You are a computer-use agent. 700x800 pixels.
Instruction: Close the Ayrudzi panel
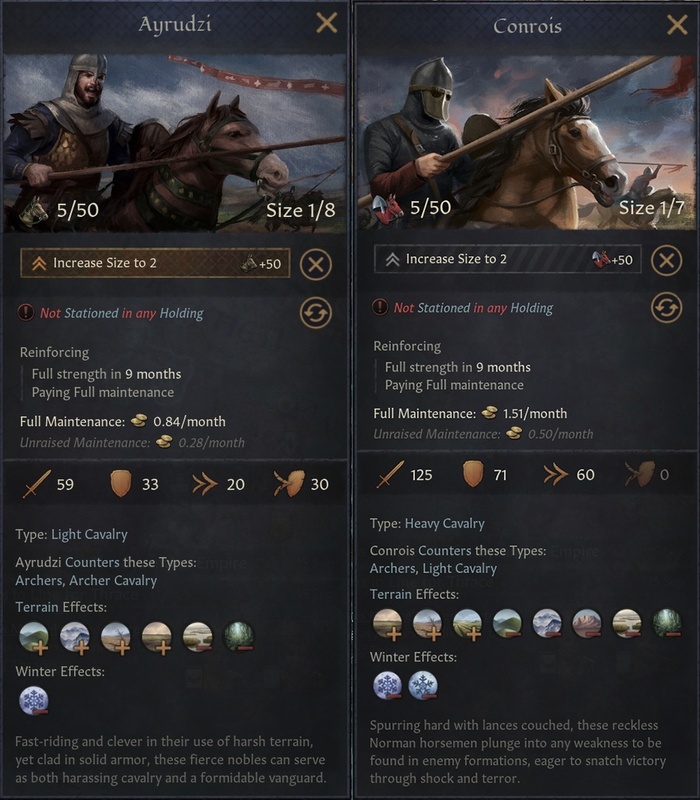[x=327, y=23]
